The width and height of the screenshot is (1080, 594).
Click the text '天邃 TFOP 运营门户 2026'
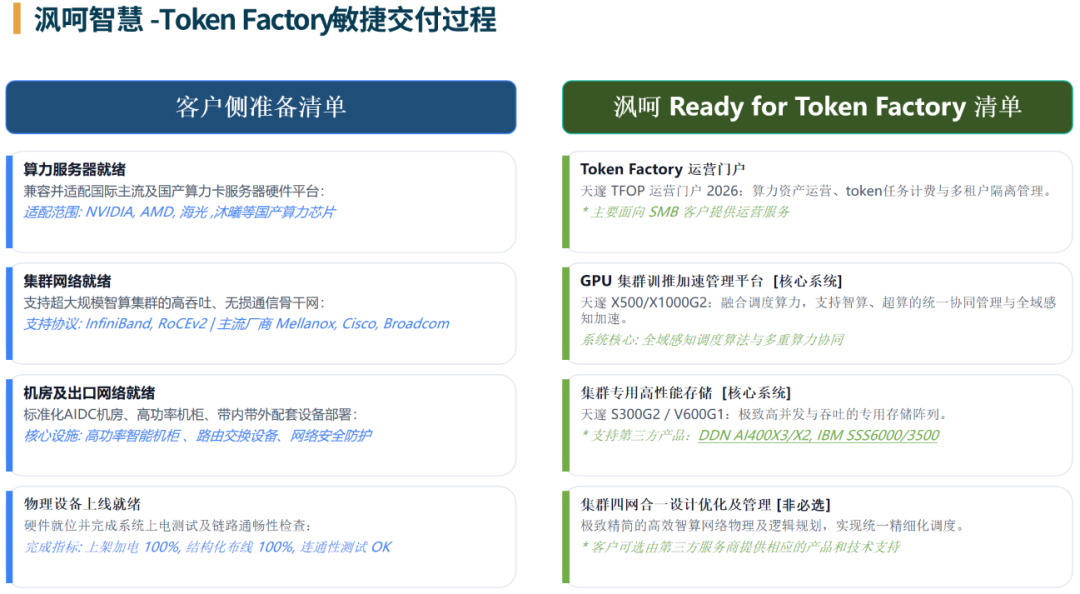coord(660,191)
